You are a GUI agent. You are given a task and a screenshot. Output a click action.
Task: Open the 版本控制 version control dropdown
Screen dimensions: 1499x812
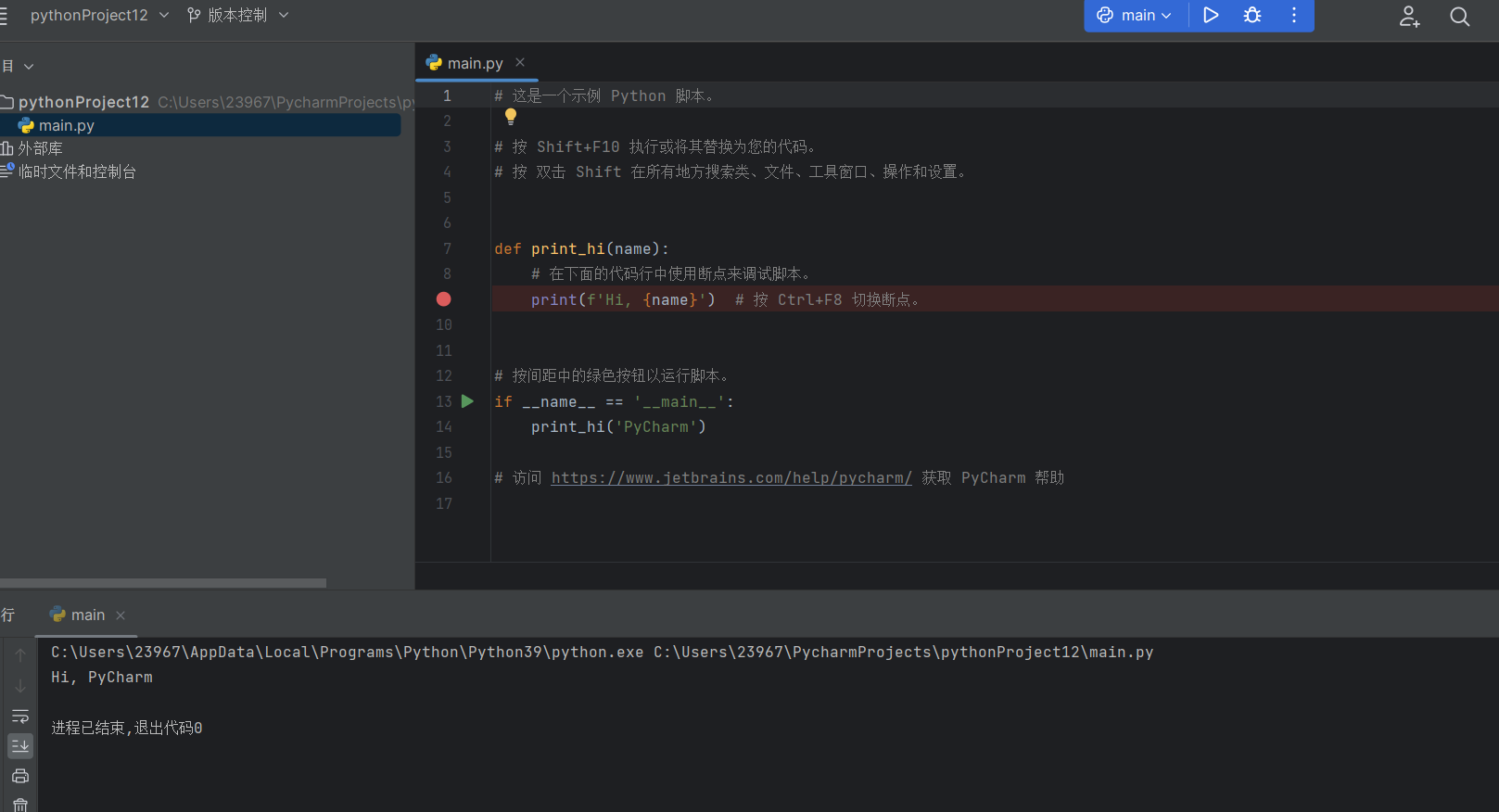coord(238,15)
